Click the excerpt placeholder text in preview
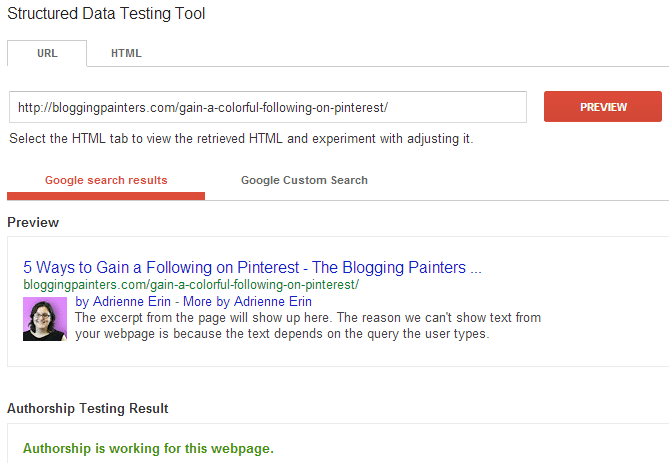This screenshot has width=669, height=463. [308, 326]
